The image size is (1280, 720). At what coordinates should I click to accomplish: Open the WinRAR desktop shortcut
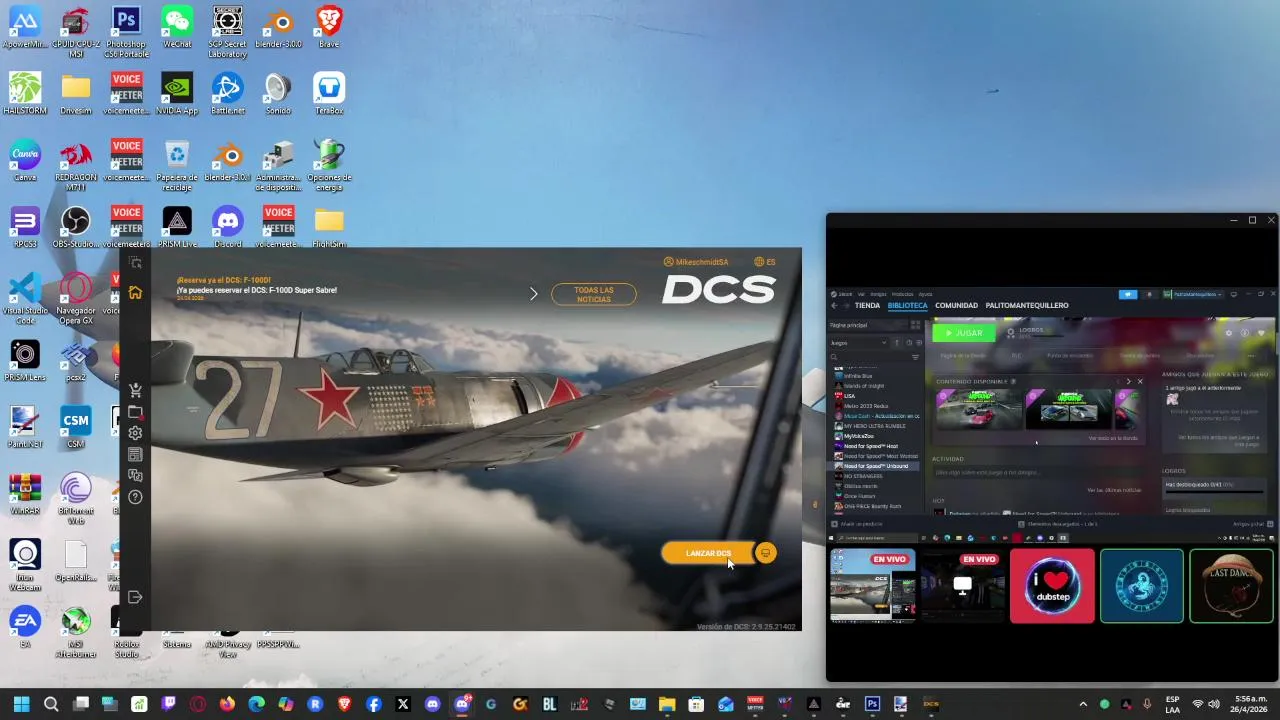point(25,494)
